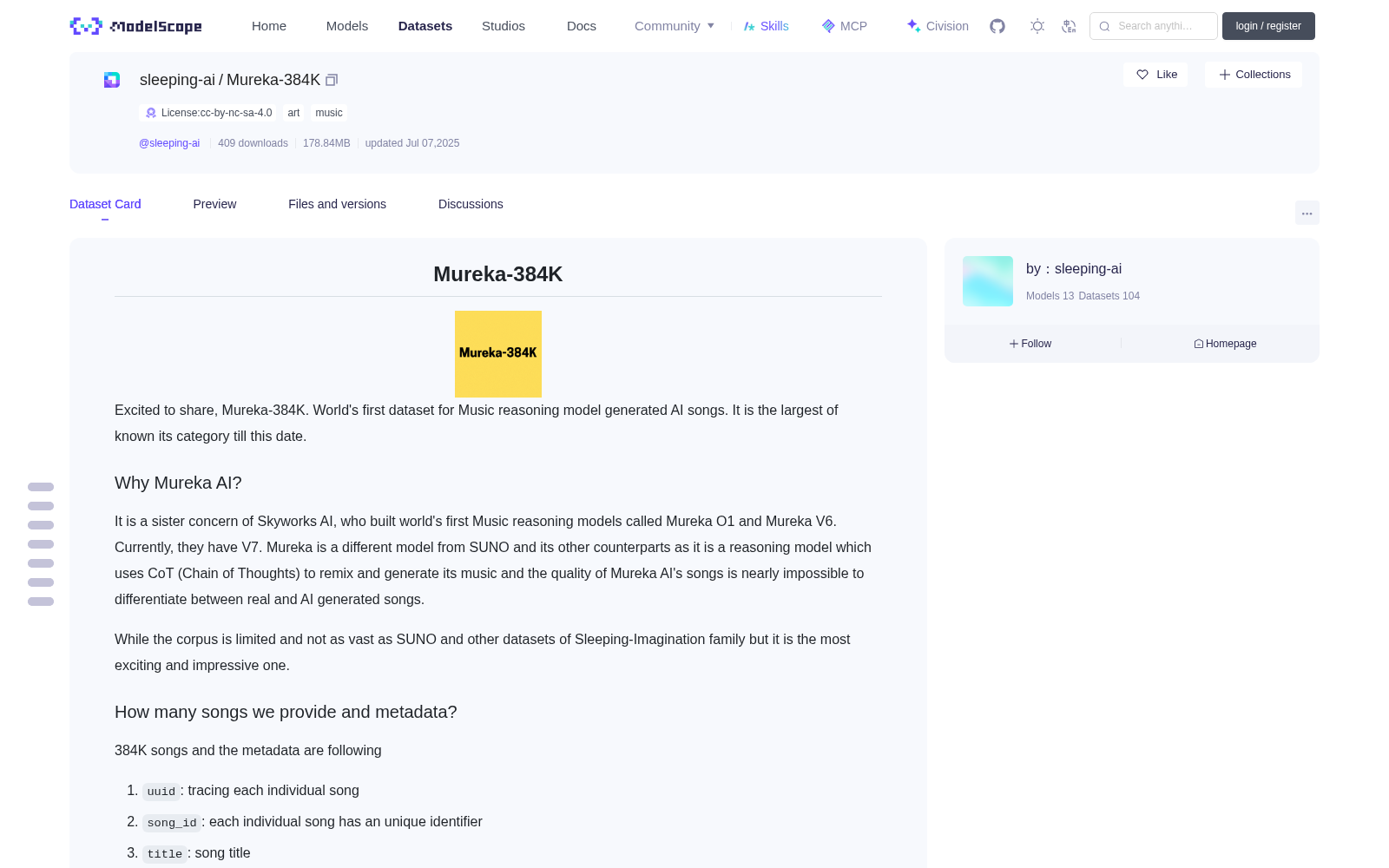Navigate to Studios
This screenshot has height=868, width=1389.
[x=504, y=26]
